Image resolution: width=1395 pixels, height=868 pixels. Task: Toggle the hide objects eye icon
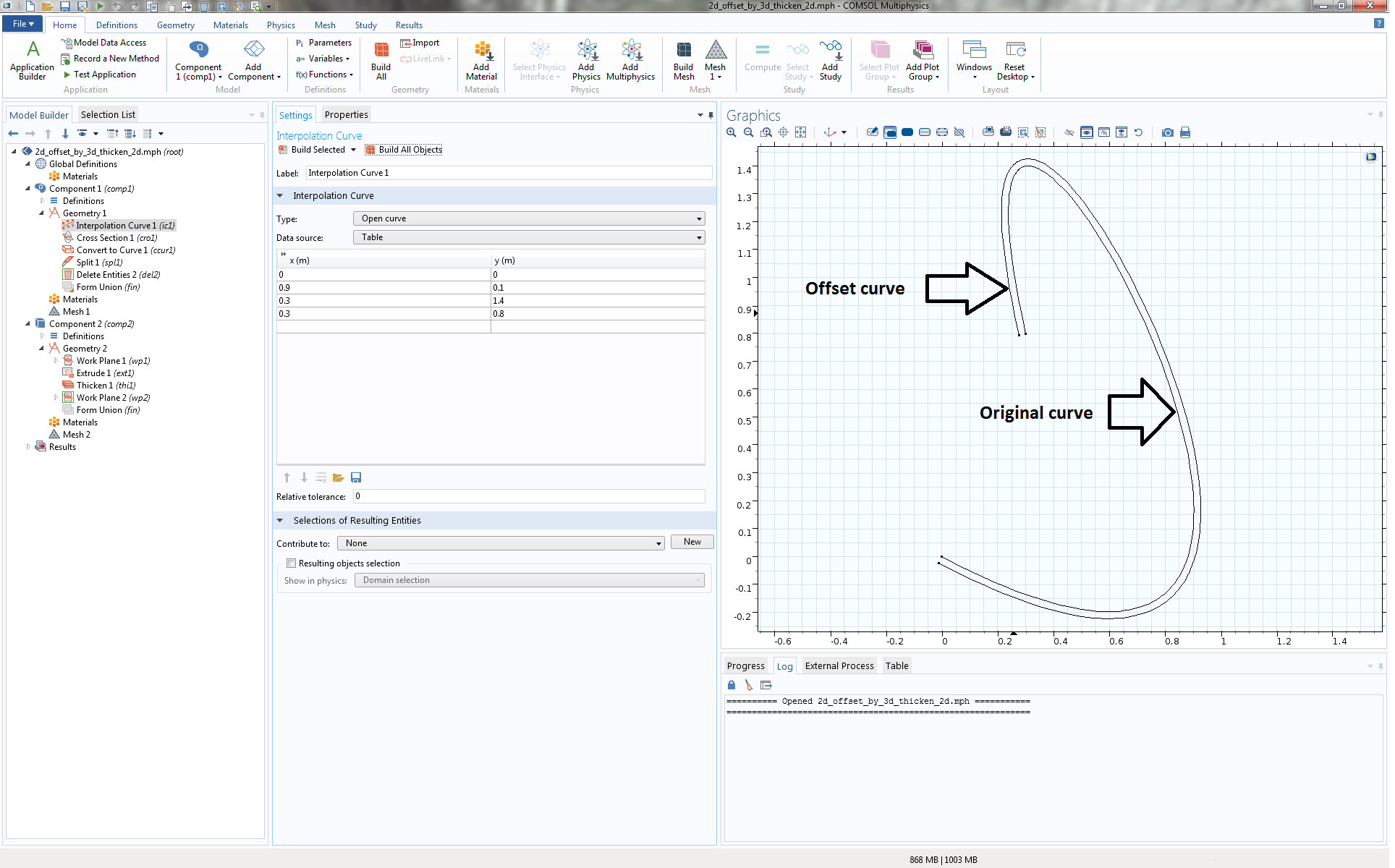coord(1068,132)
